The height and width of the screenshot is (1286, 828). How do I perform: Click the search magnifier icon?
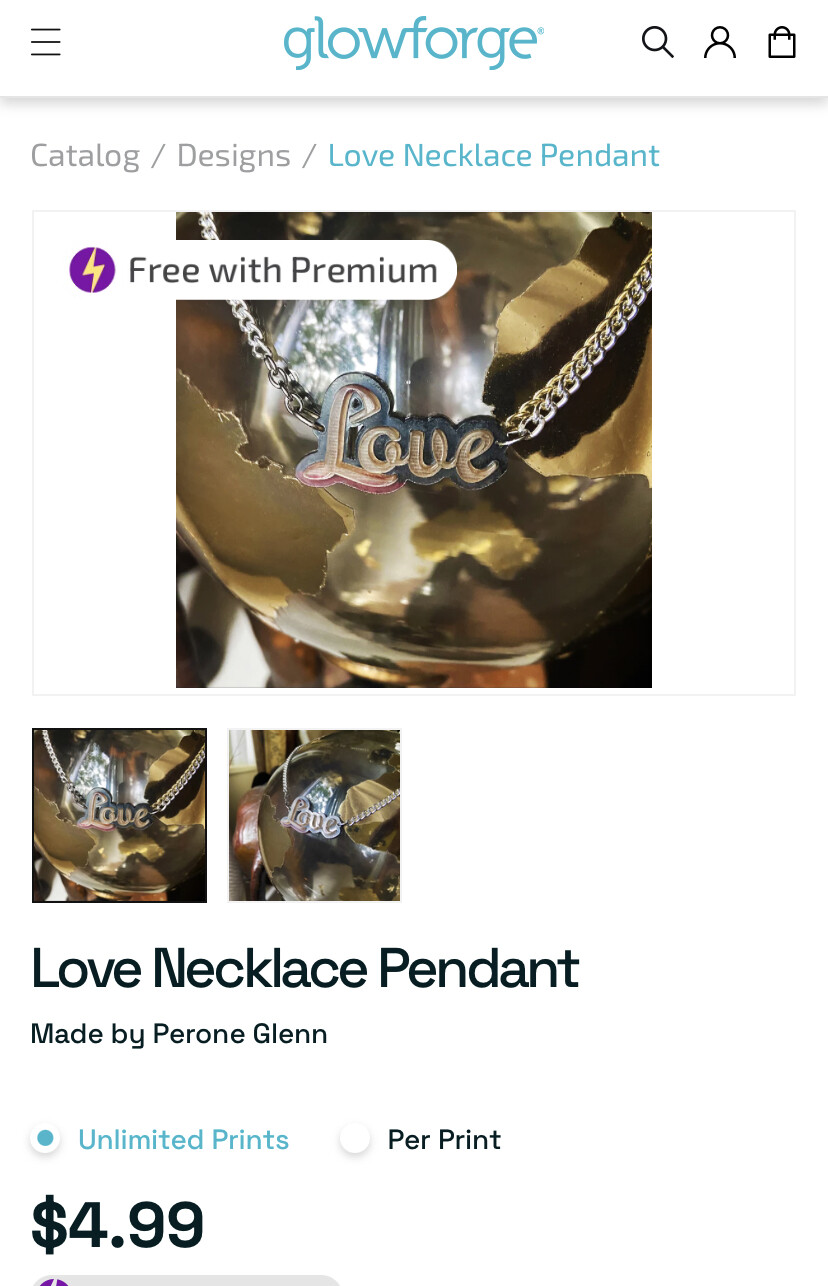pyautogui.click(x=657, y=42)
